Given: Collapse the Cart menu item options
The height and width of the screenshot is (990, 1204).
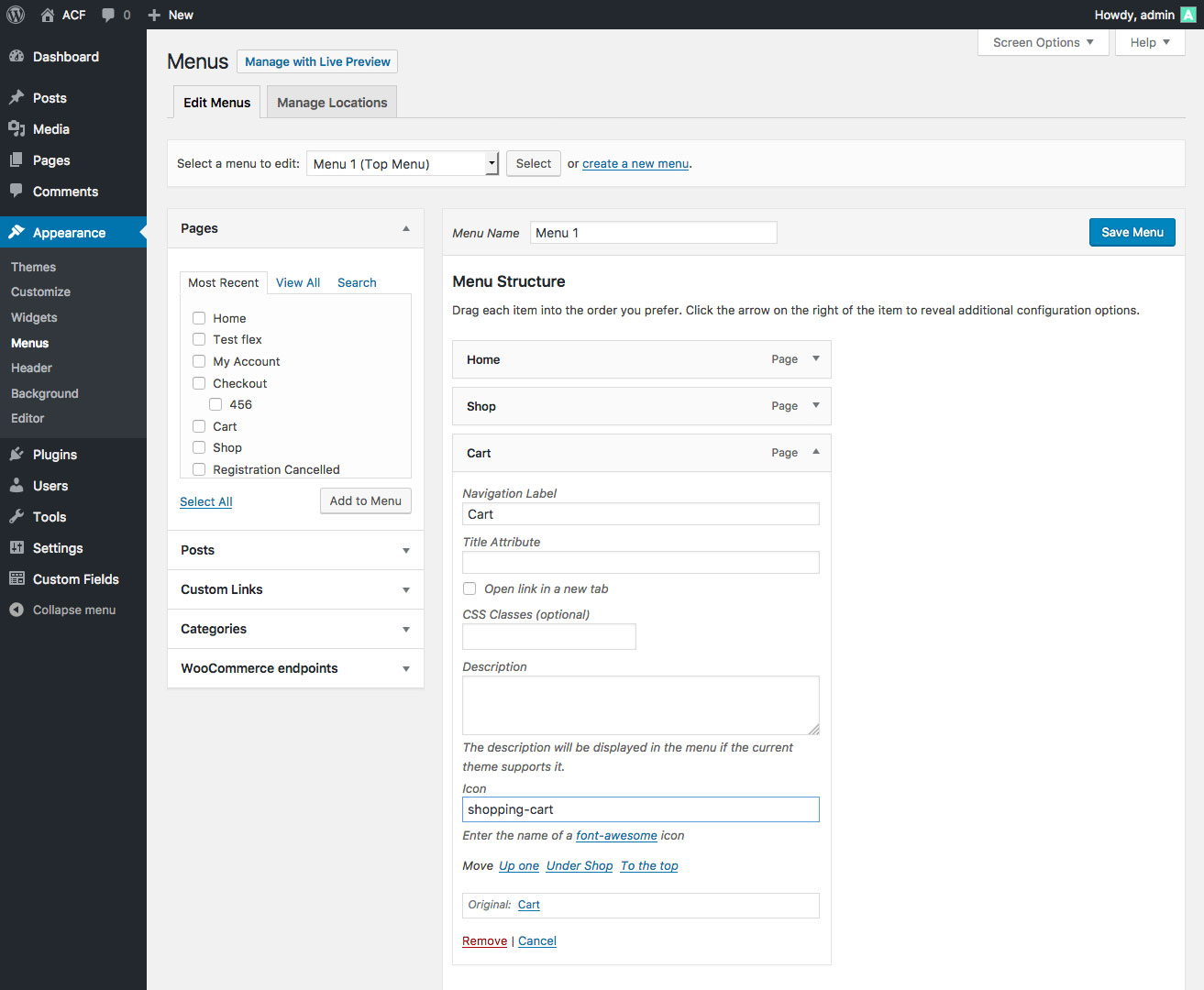Looking at the screenshot, I should (x=815, y=452).
